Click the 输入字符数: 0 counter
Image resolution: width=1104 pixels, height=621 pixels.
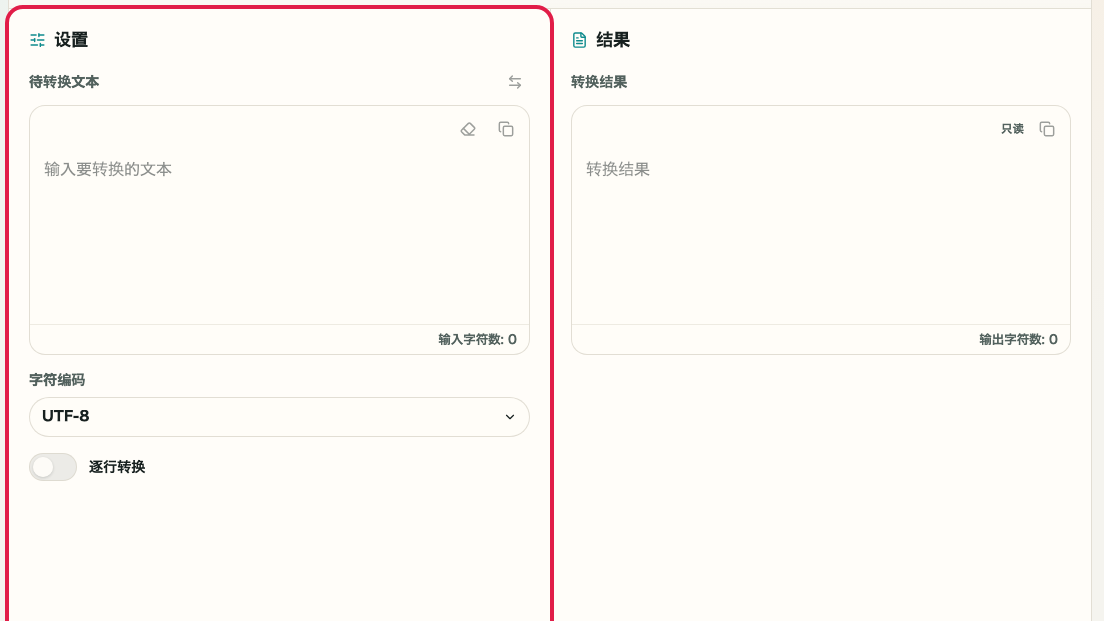[477, 339]
